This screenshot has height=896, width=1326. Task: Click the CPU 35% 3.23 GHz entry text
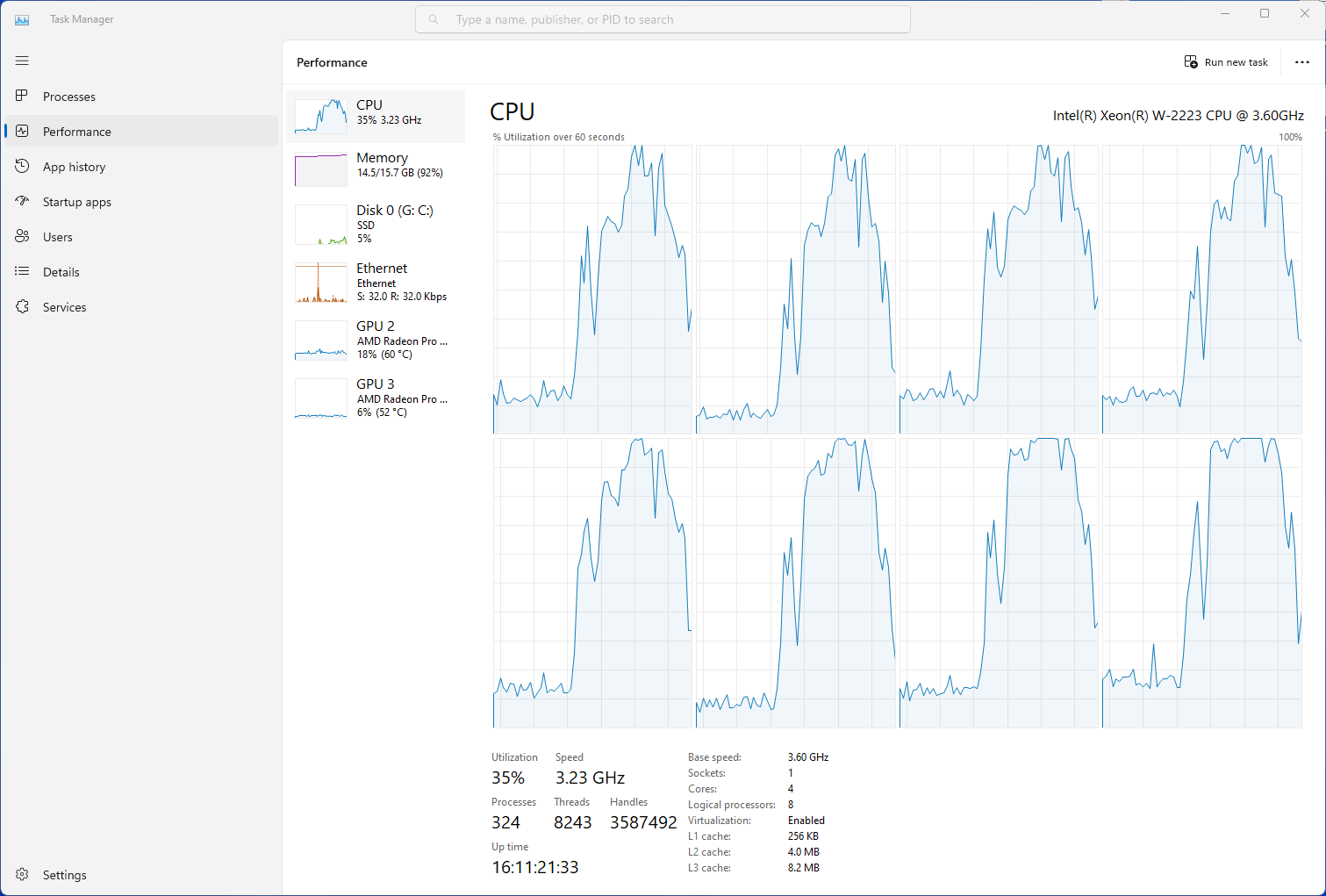point(389,112)
